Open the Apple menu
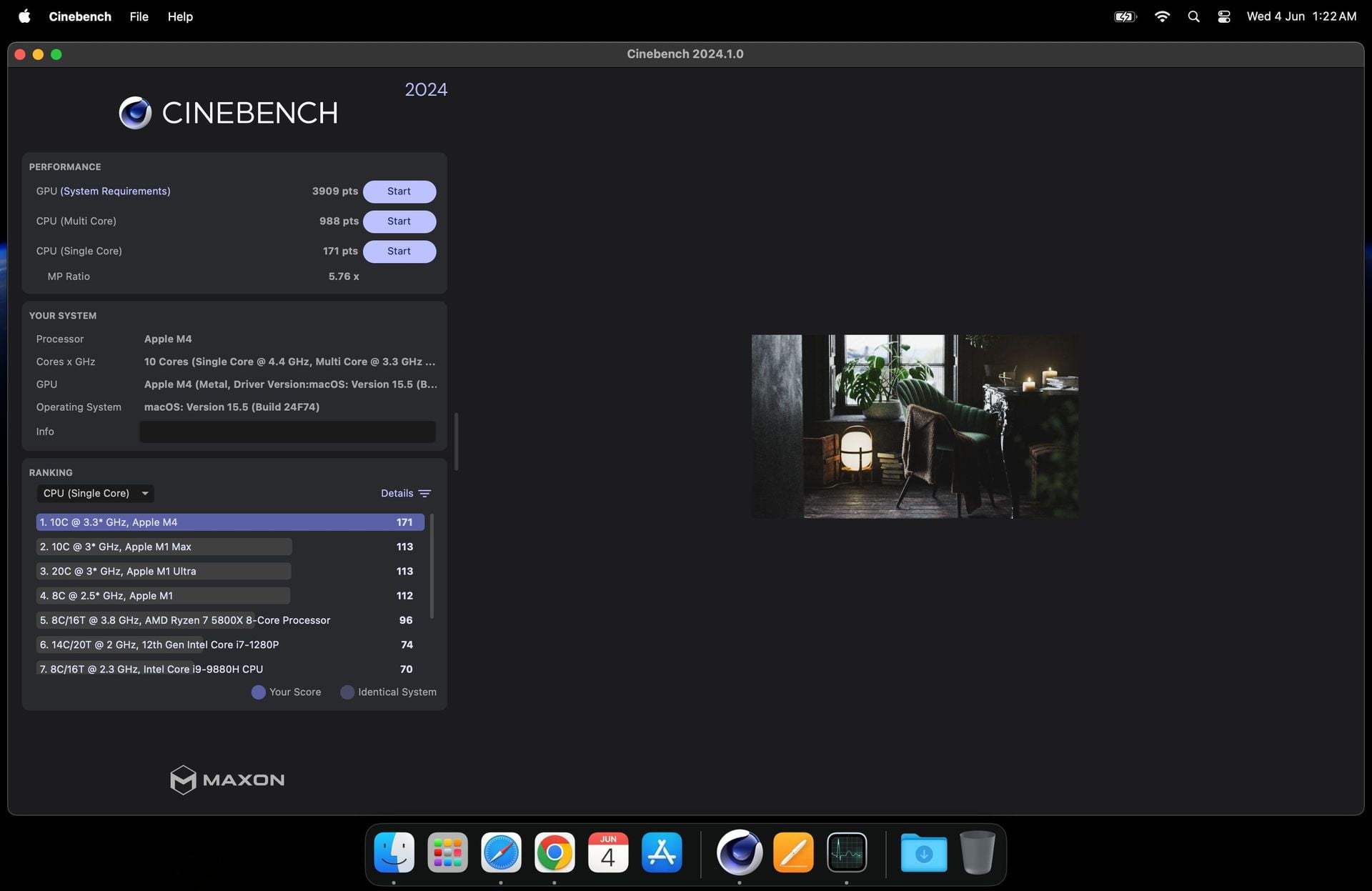Image resolution: width=1372 pixels, height=891 pixels. (x=24, y=16)
